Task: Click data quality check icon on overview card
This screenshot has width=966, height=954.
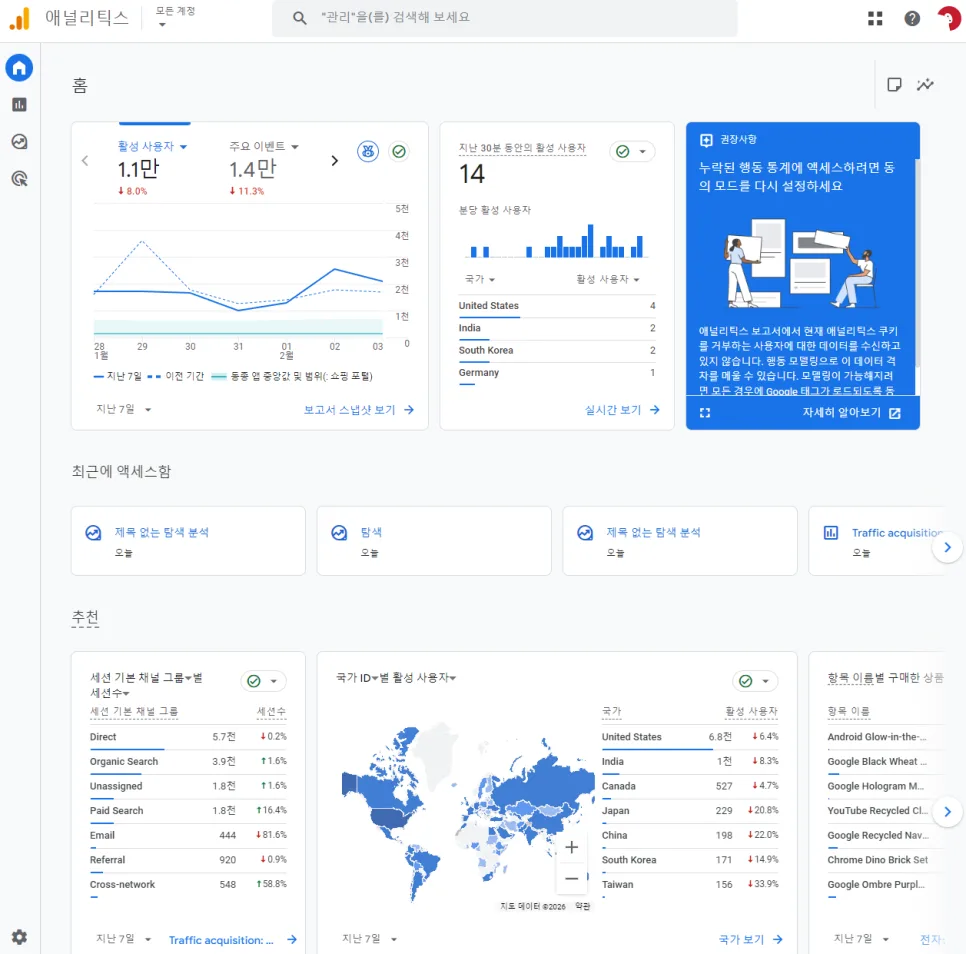Action: coord(399,151)
